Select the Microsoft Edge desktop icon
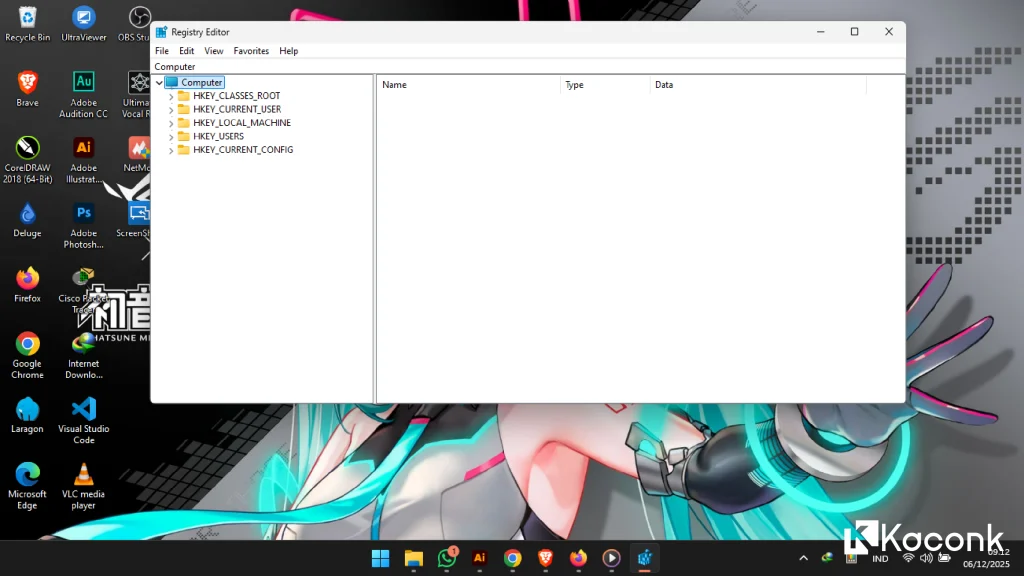 pyautogui.click(x=27, y=487)
